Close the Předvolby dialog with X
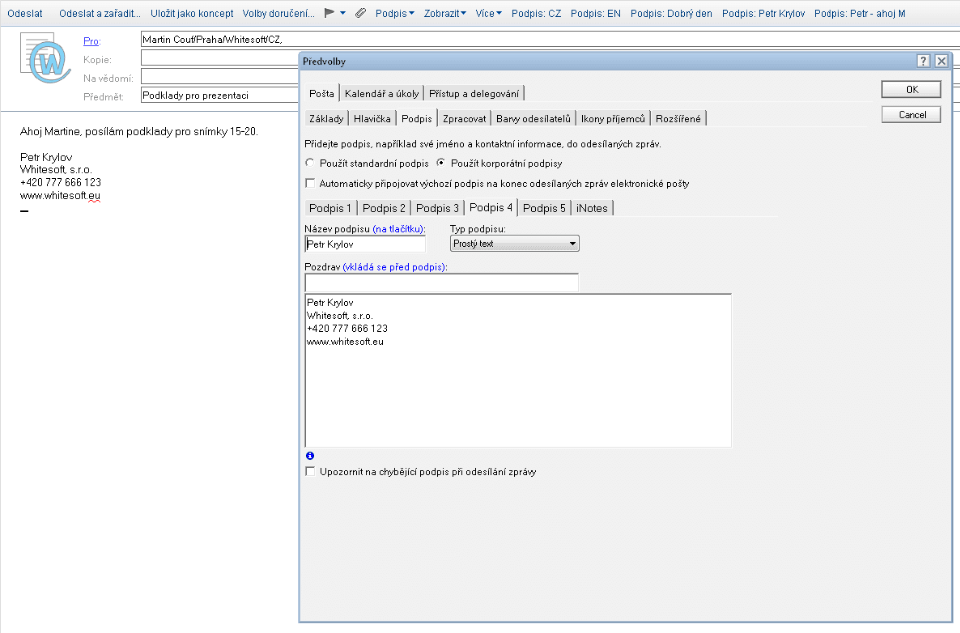This screenshot has height=633, width=960. 941,61
